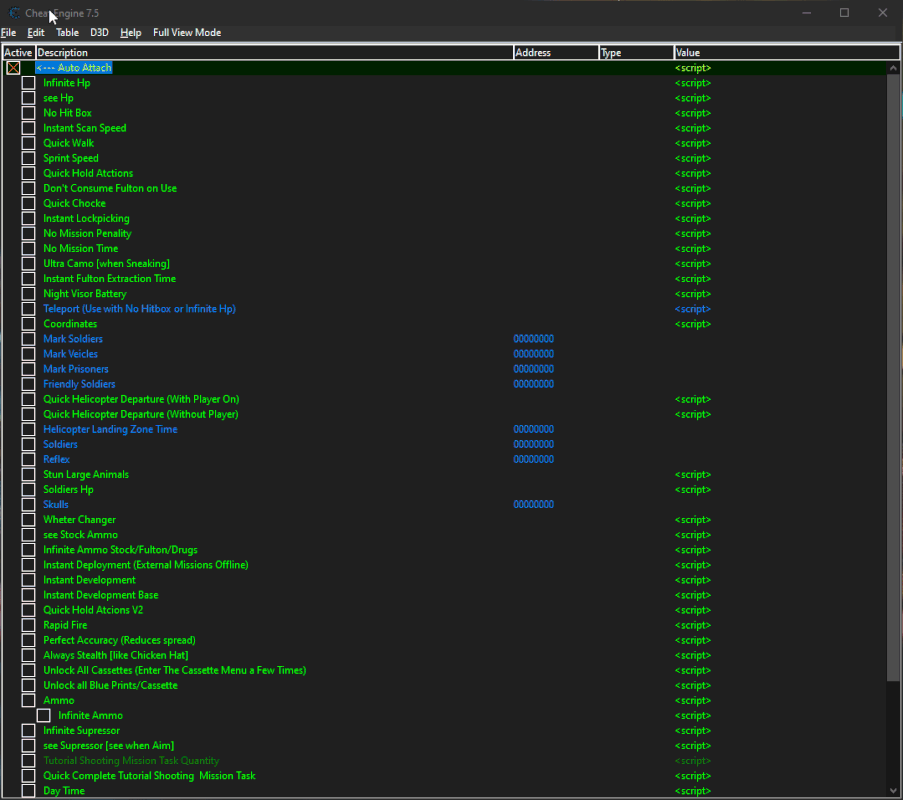Viewport: 903px width, 800px height.
Task: Click Mark Prisoners address value
Action: point(534,369)
